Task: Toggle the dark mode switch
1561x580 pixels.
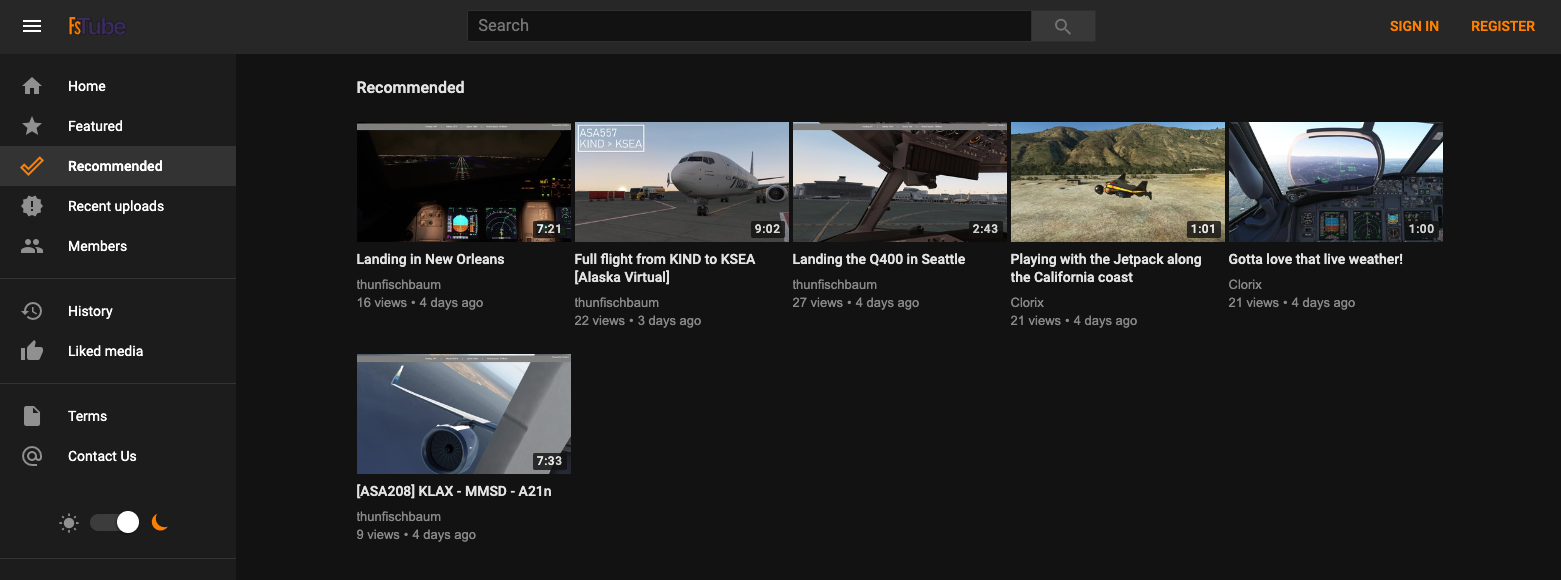Action: pos(114,522)
